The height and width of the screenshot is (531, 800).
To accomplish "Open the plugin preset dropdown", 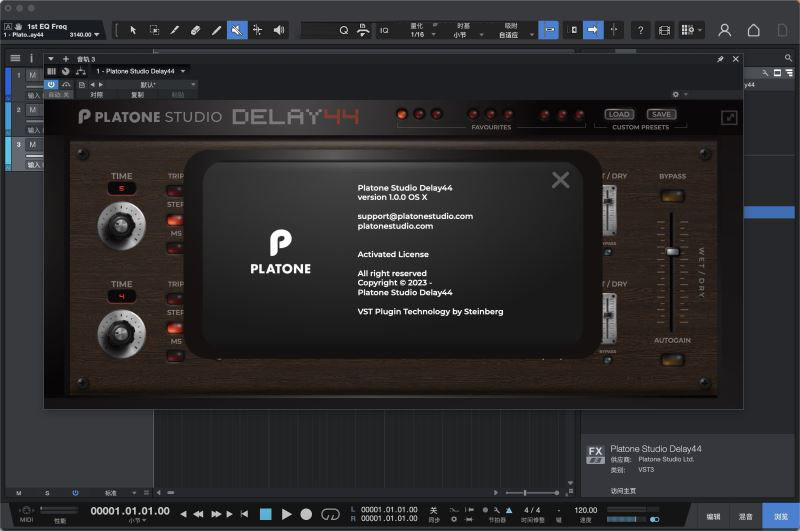I will 152,84.
